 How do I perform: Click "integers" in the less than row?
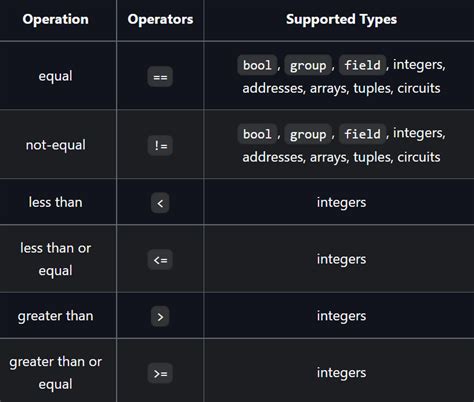click(341, 202)
